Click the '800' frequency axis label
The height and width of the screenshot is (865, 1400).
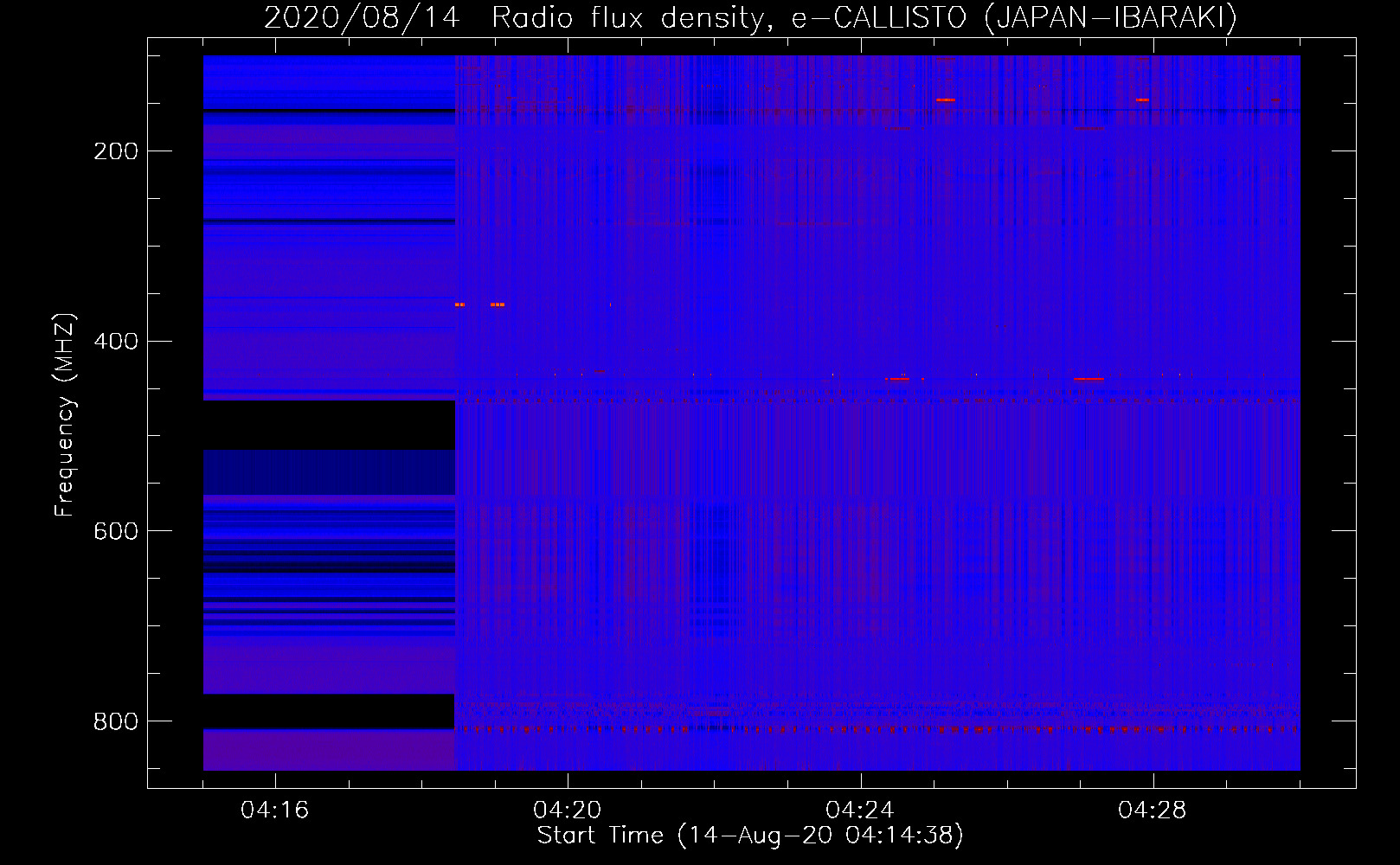point(116,721)
